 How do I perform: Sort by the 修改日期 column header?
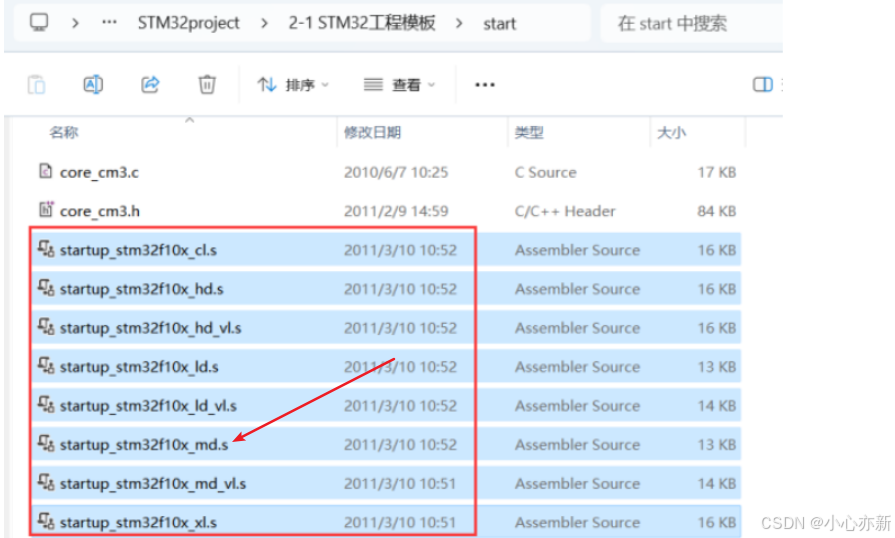coord(372,132)
